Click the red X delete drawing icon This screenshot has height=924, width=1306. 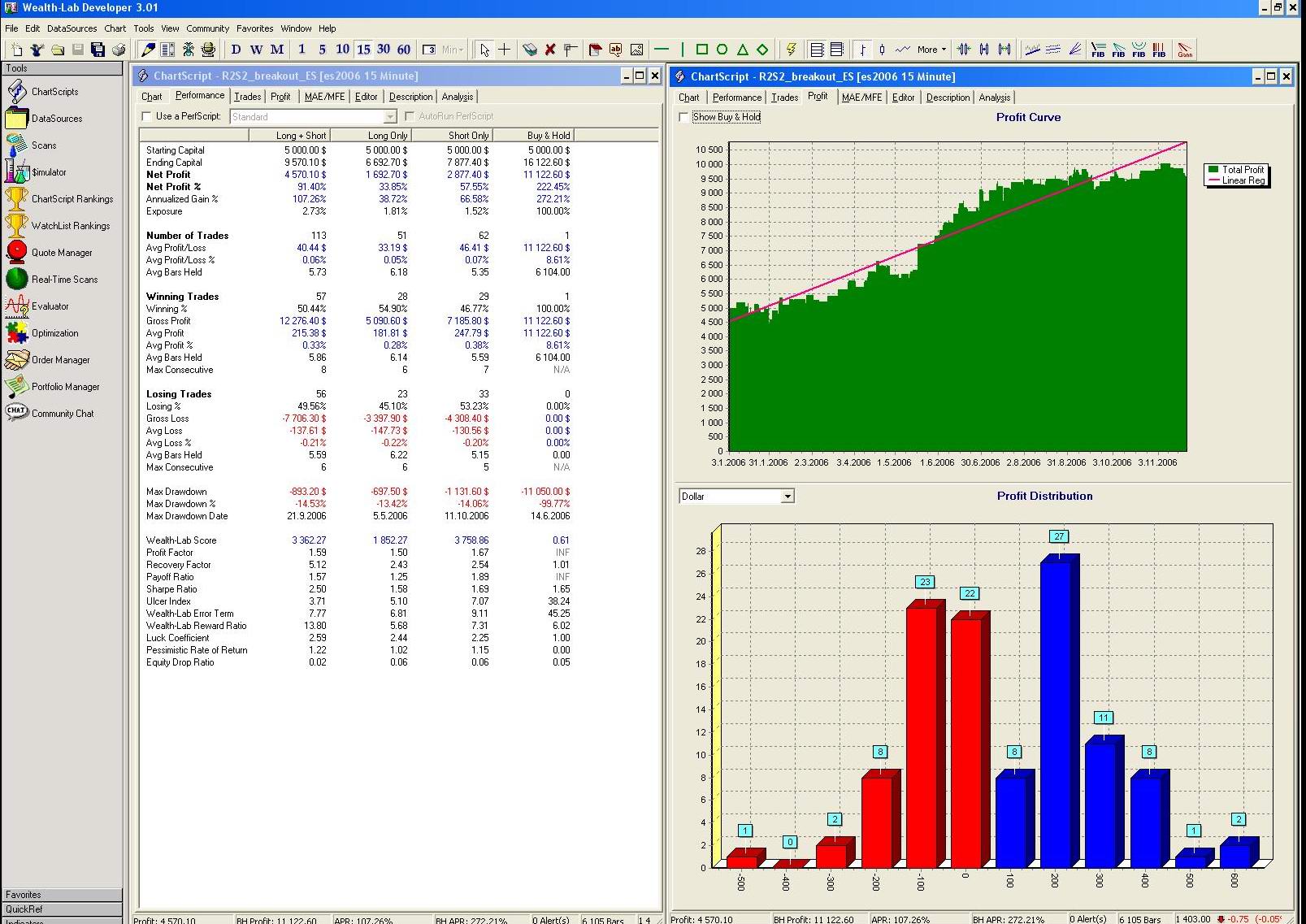coord(550,50)
